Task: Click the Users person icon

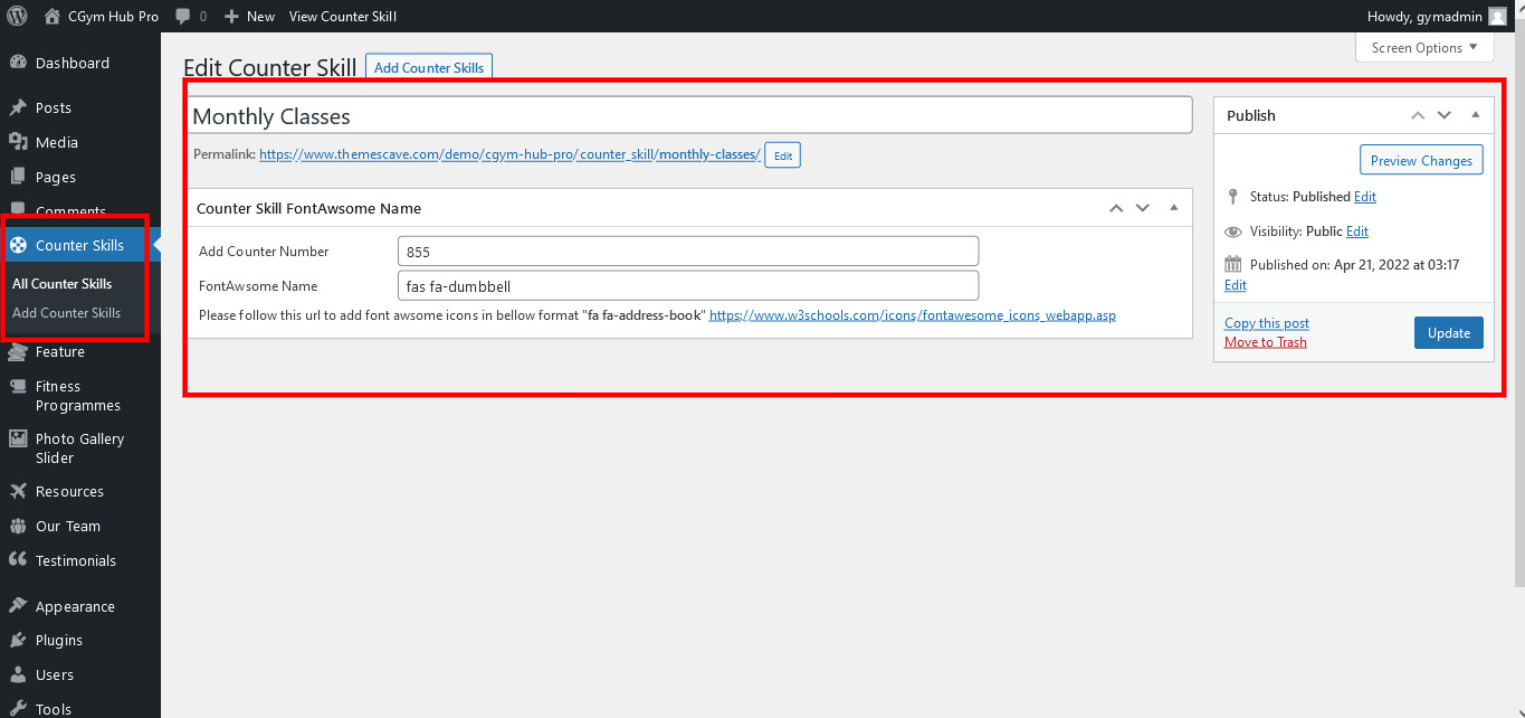Action: click(18, 675)
